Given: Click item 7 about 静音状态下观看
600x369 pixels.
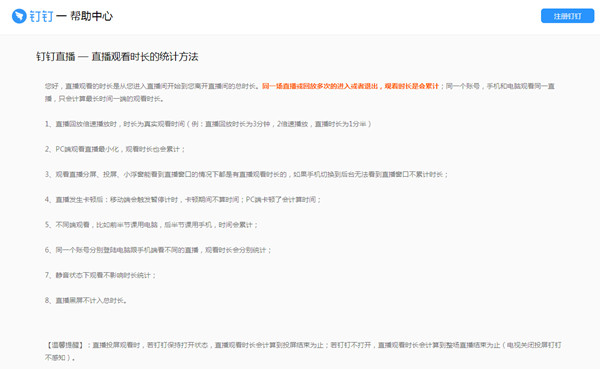Looking at the screenshot, I should pos(100,275).
